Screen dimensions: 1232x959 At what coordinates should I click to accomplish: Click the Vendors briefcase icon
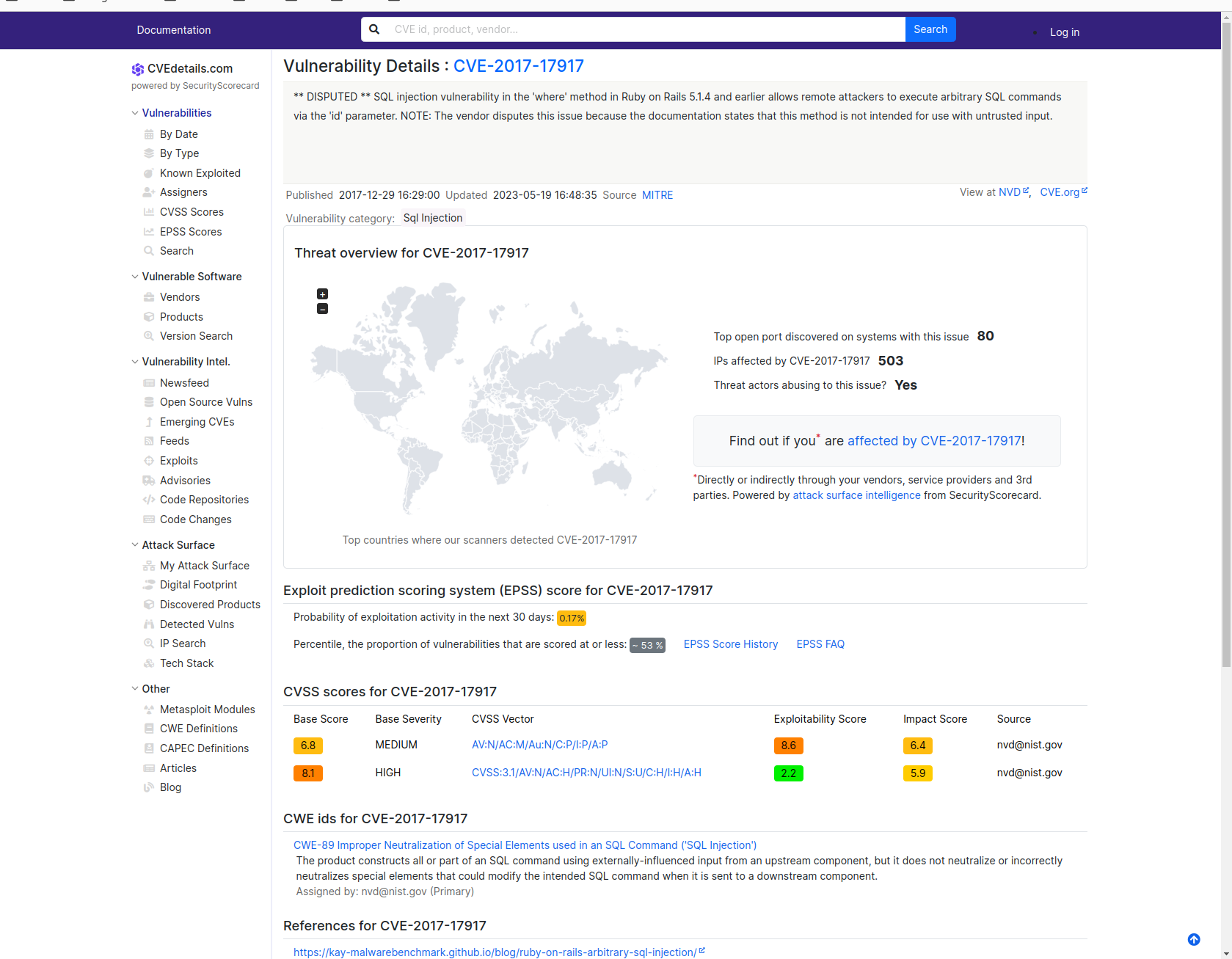click(x=149, y=297)
